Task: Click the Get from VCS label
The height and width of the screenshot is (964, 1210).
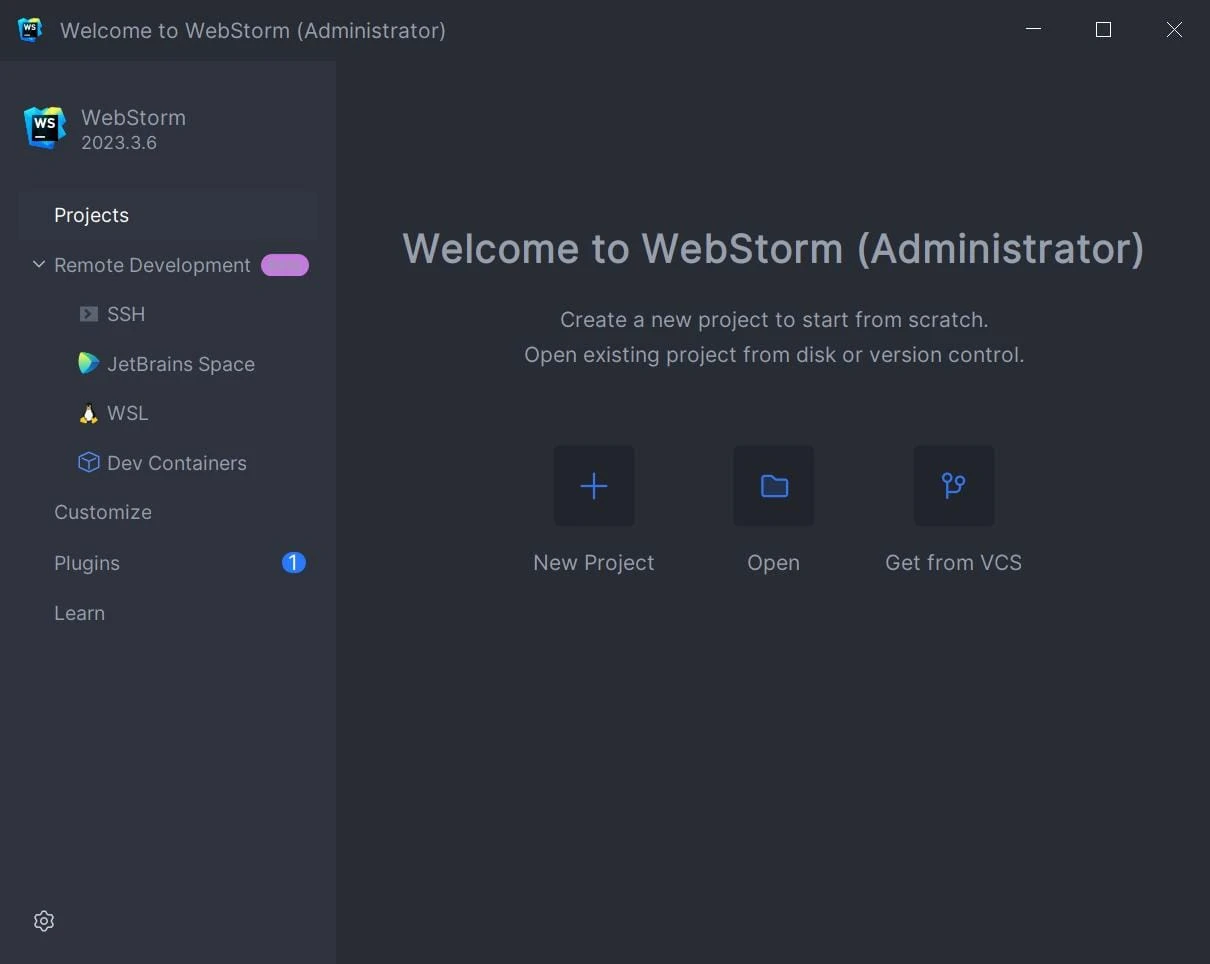Action: tap(953, 562)
